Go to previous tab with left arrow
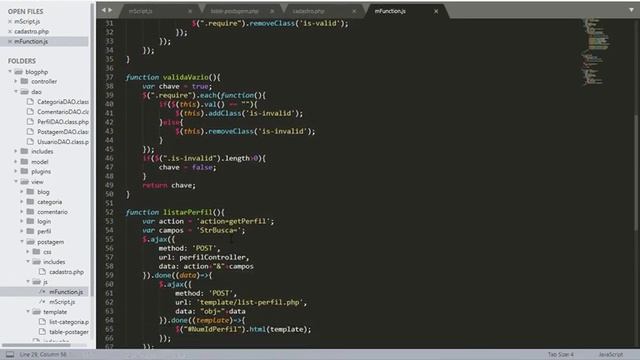 click(x=103, y=10)
